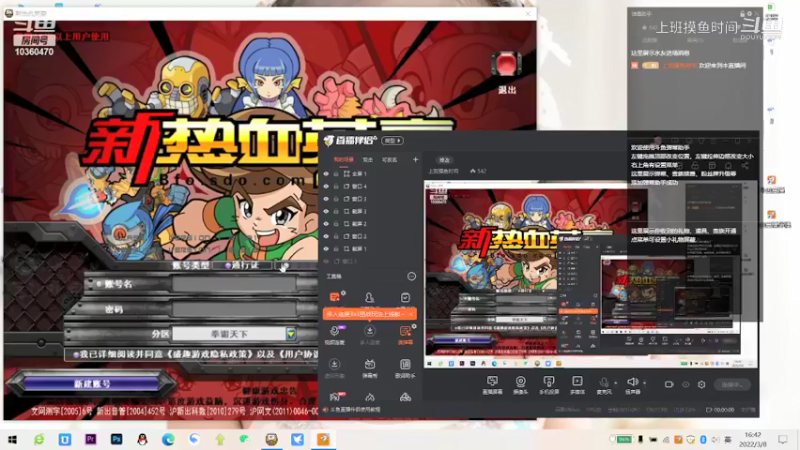800x450 pixels.
Task: Open the flame-shaped toolbox icon
Action: pyautogui.click(x=369, y=397)
